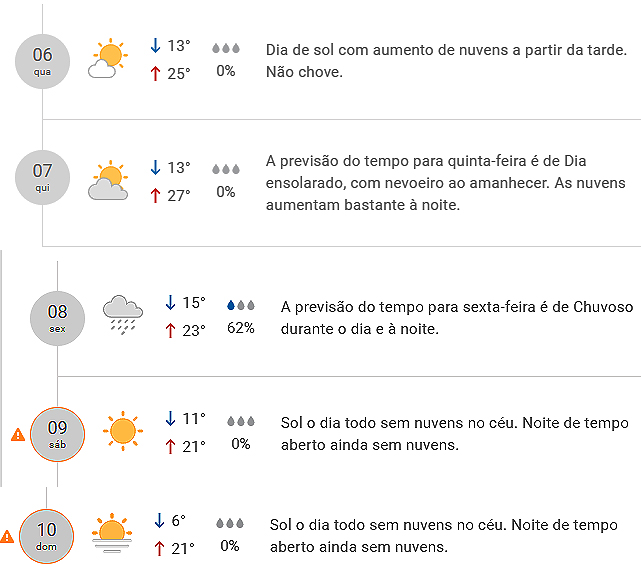Click the rain cloud icon for Friday 08
The image size is (641, 564).
(x=122, y=314)
